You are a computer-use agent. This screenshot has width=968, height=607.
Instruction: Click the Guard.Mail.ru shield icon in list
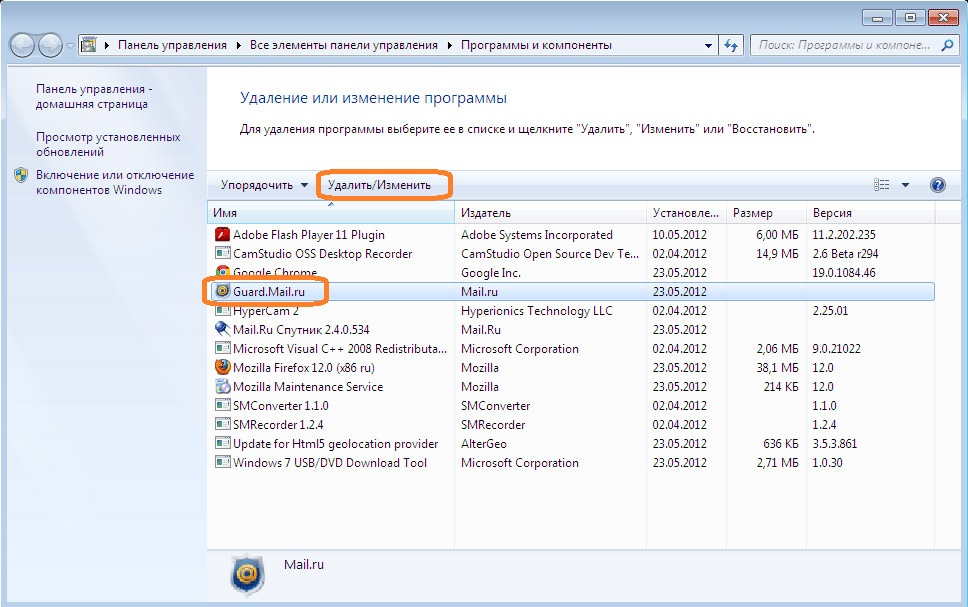(223, 292)
